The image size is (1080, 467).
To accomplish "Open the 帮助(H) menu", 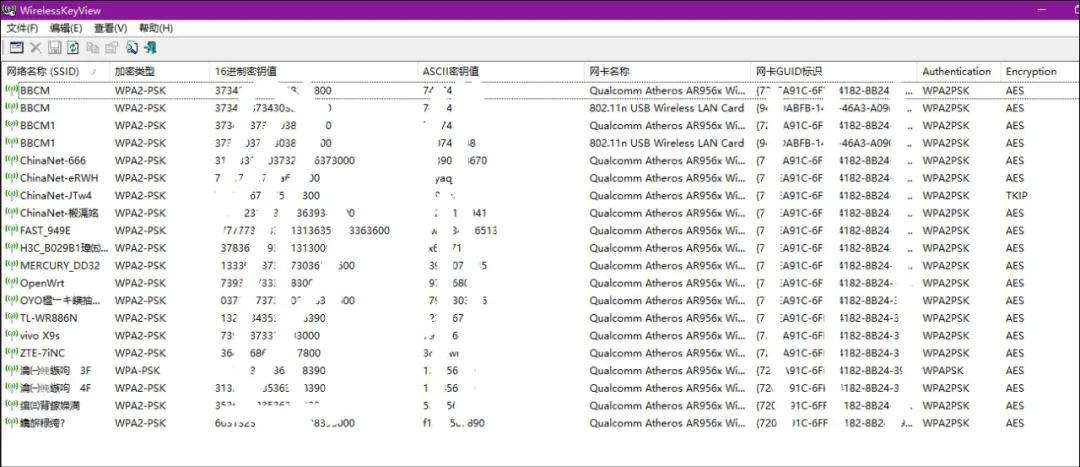I will (156, 28).
